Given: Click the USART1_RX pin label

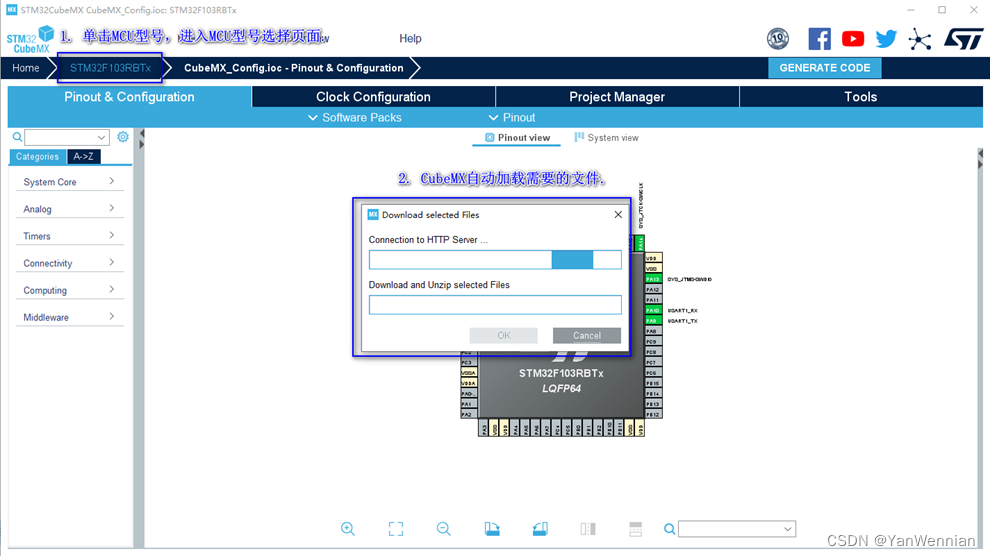Looking at the screenshot, I should [x=683, y=311].
